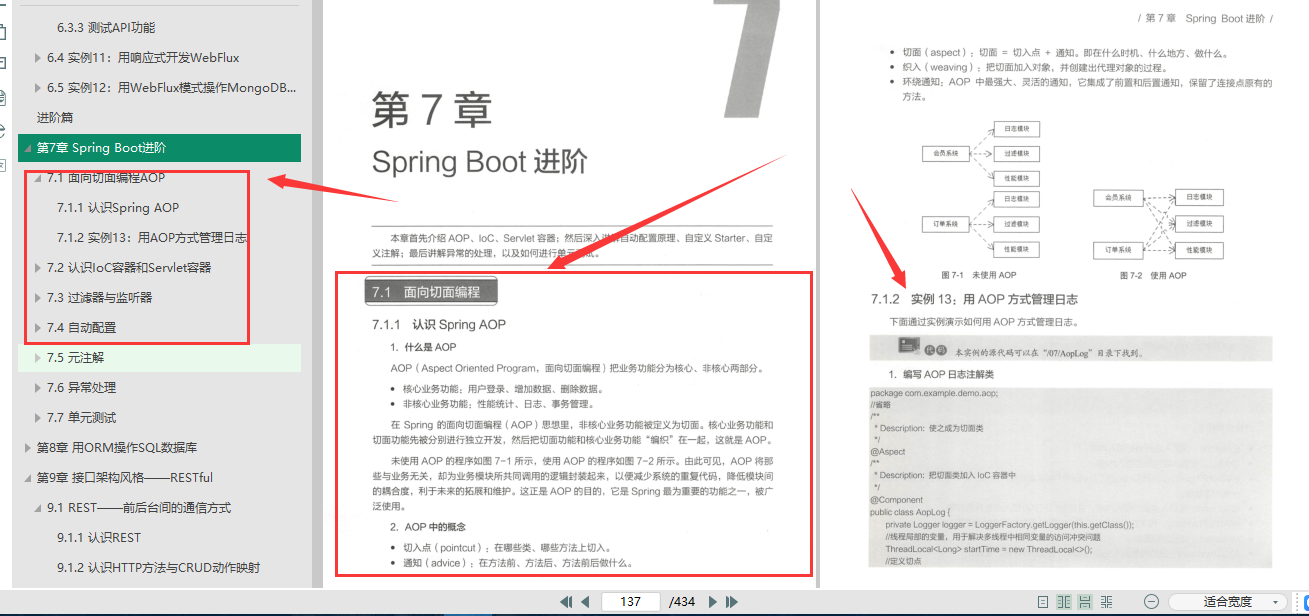Open bookmark 7.1 面向切面编程AOP

(x=106, y=178)
